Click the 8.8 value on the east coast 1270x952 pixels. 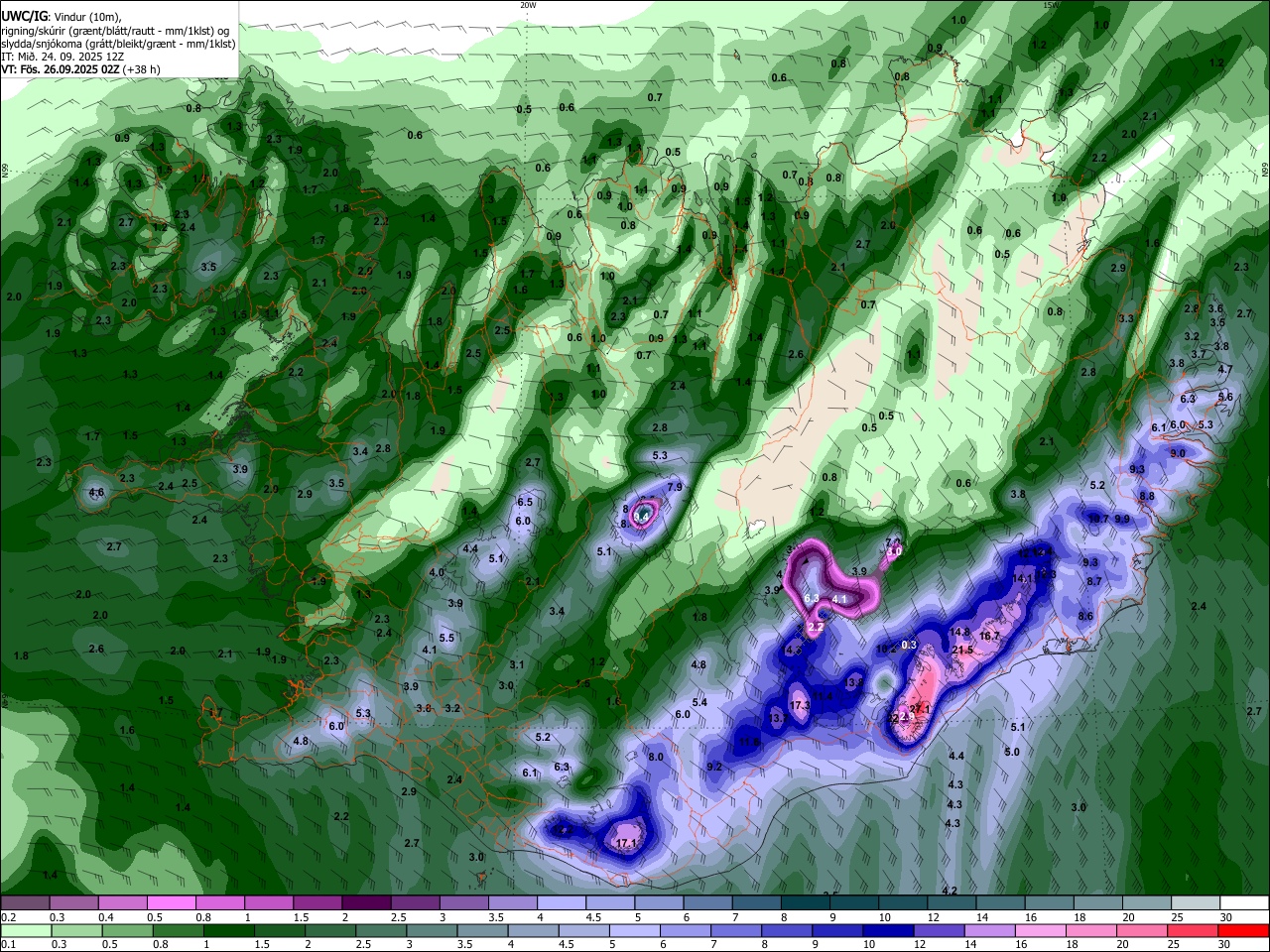click(1147, 496)
